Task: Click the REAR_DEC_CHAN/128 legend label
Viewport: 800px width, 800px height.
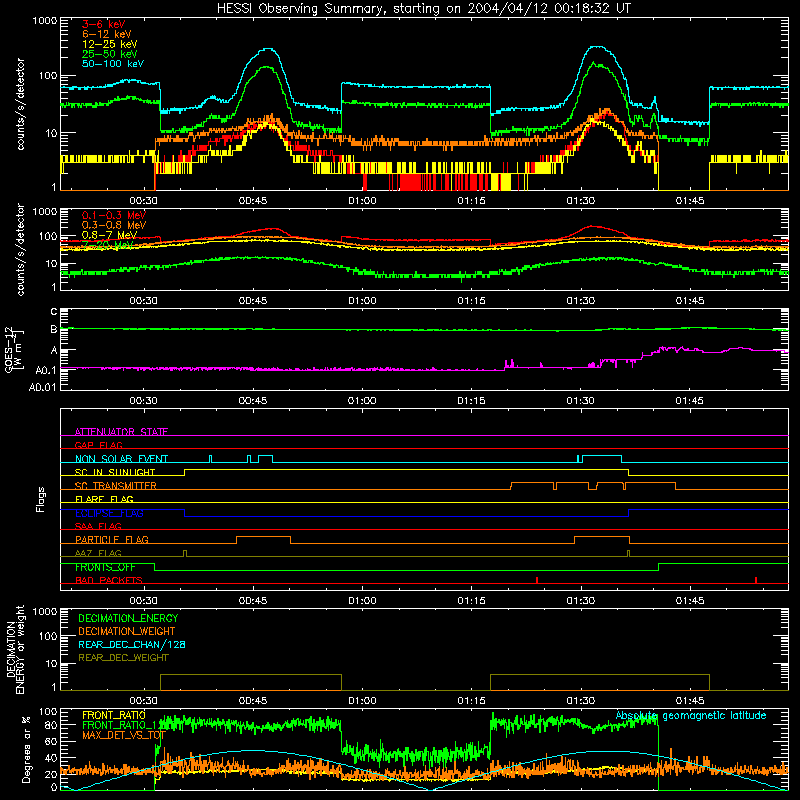Action: point(132,644)
